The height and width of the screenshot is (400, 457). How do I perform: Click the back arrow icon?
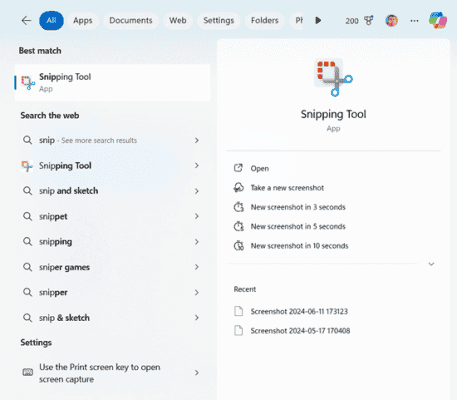point(26,21)
